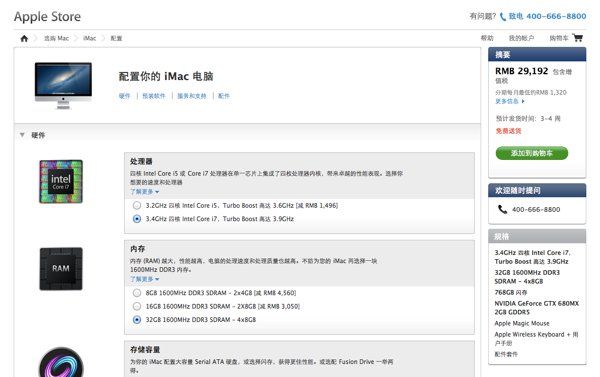The image size is (600, 377).
Task: Click Apple Wireless Keyboard spec line
Action: pos(536,339)
